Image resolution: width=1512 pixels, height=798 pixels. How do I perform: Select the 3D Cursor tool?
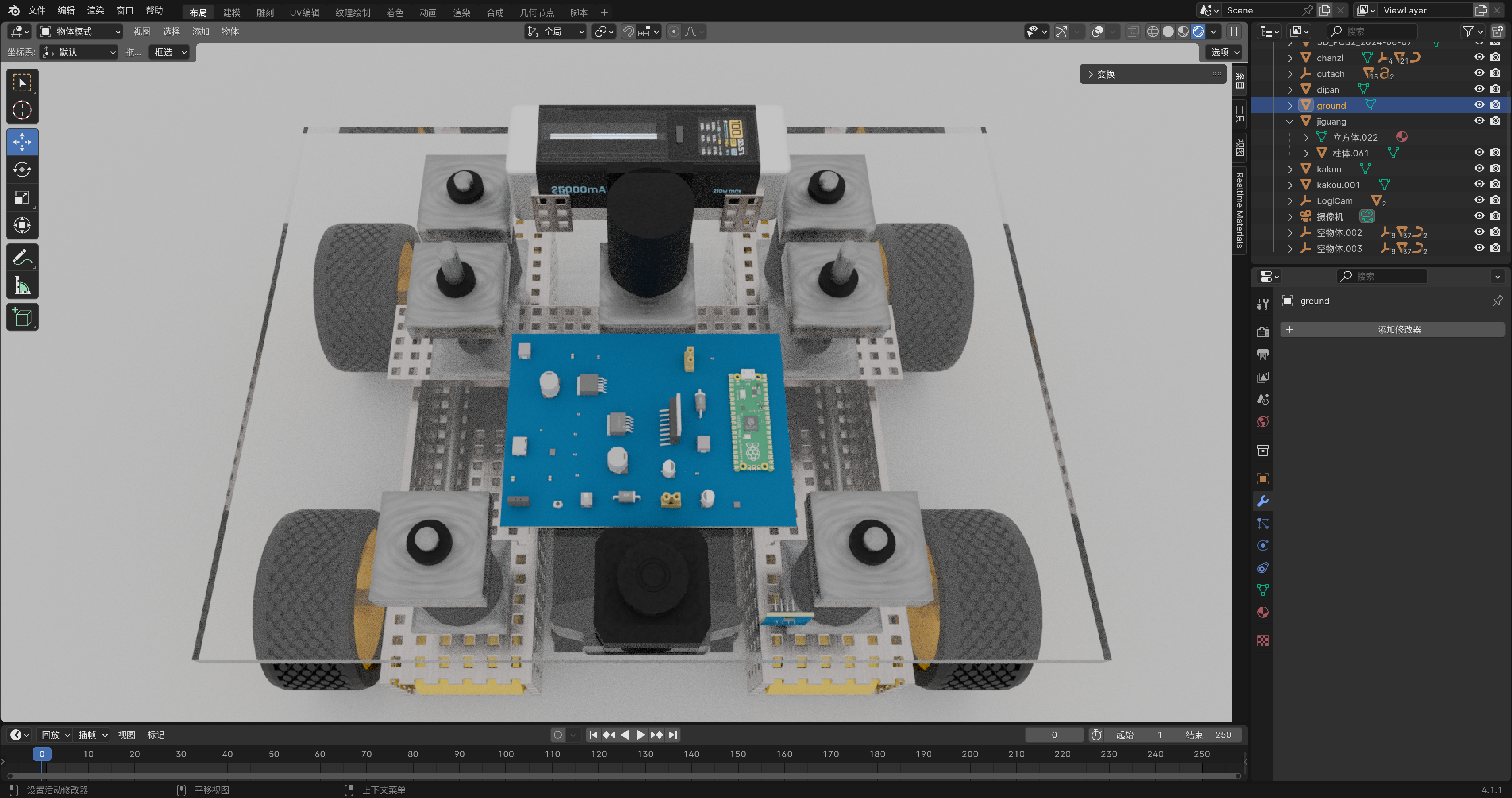pyautogui.click(x=22, y=110)
